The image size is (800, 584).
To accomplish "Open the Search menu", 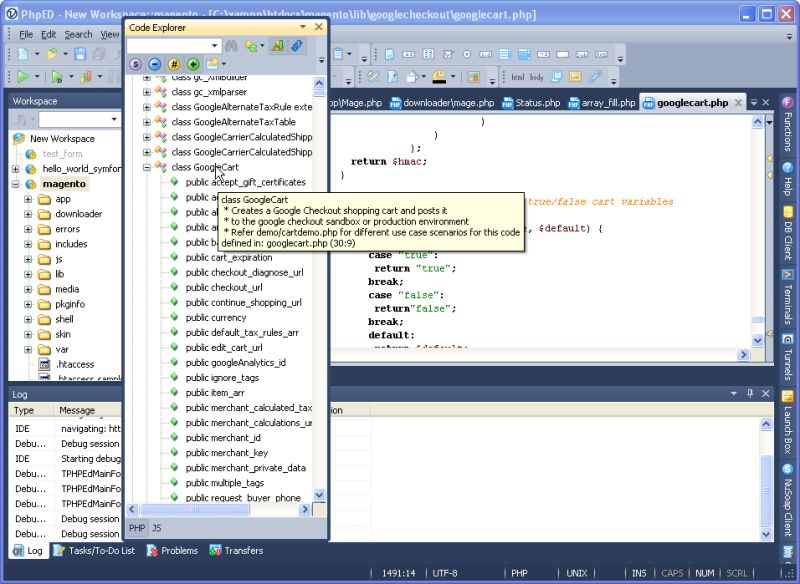I will pyautogui.click(x=78, y=33).
